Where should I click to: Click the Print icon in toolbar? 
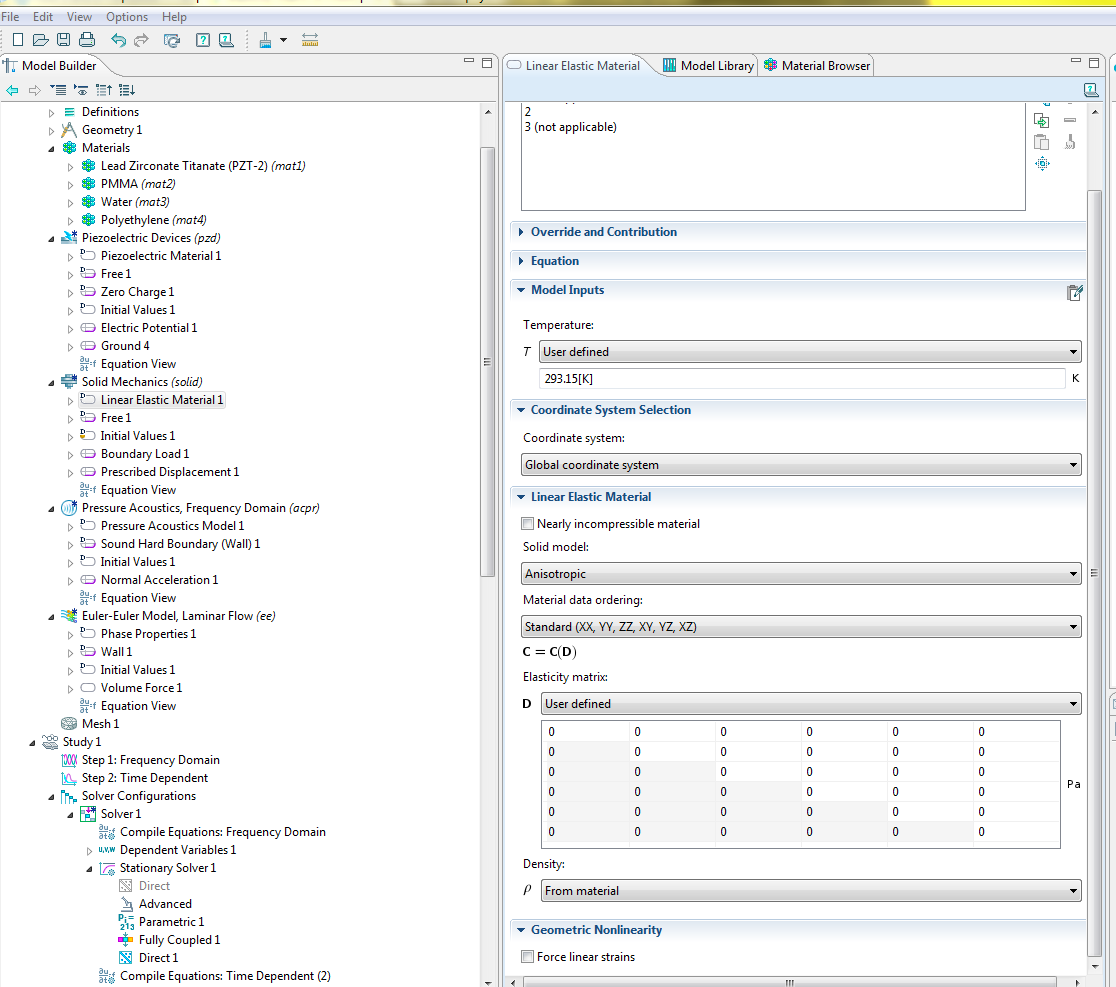pyautogui.click(x=87, y=40)
